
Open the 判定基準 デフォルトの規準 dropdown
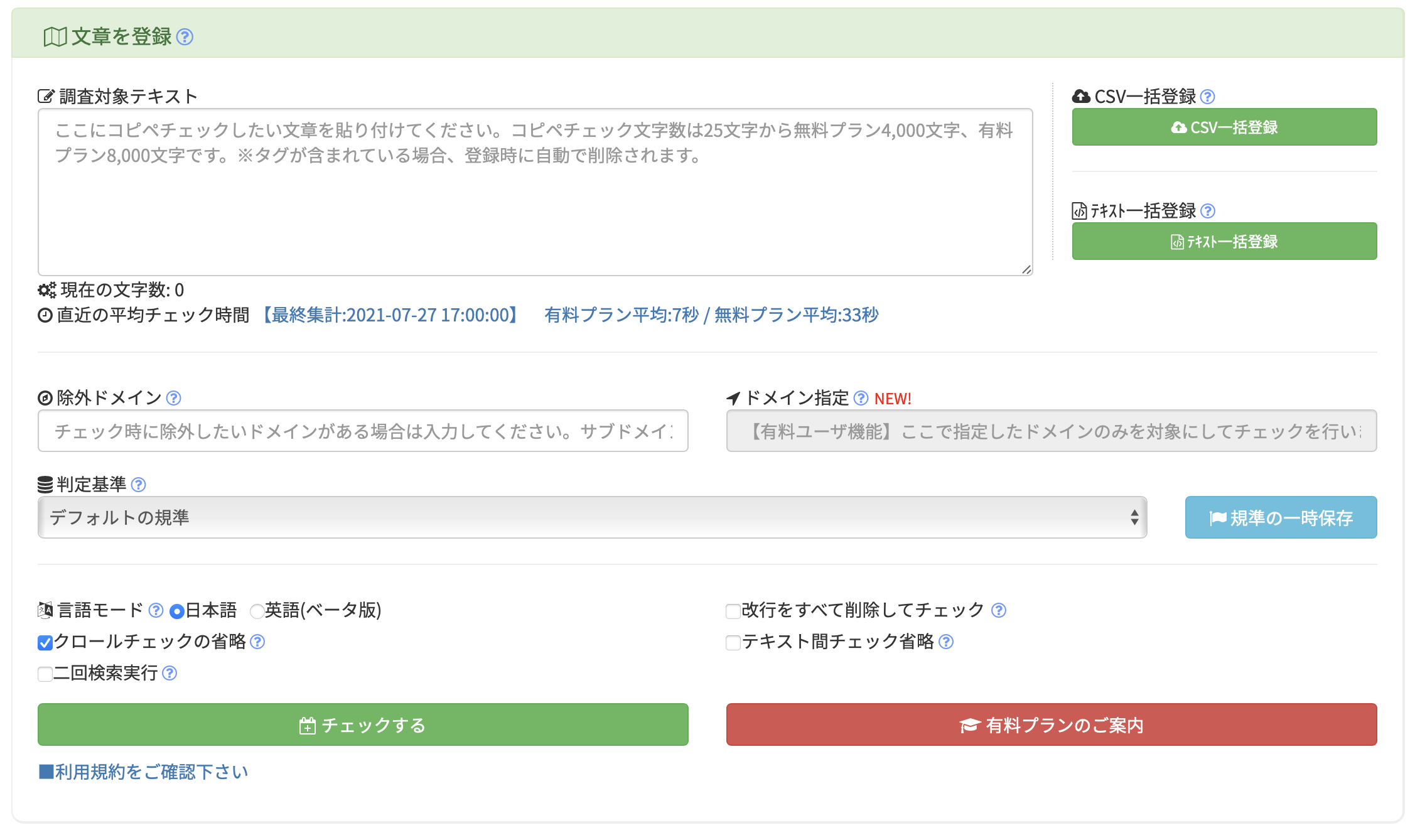[592, 517]
